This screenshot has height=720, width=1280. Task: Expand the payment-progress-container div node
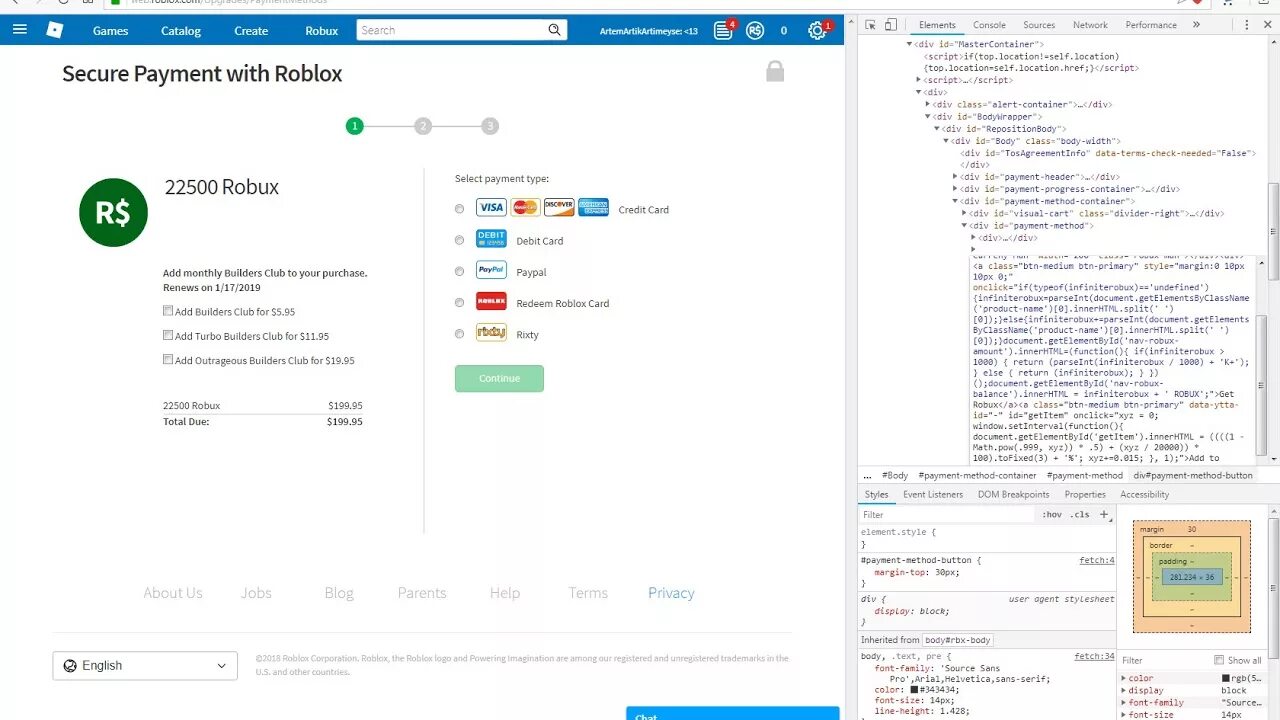pyautogui.click(x=956, y=189)
